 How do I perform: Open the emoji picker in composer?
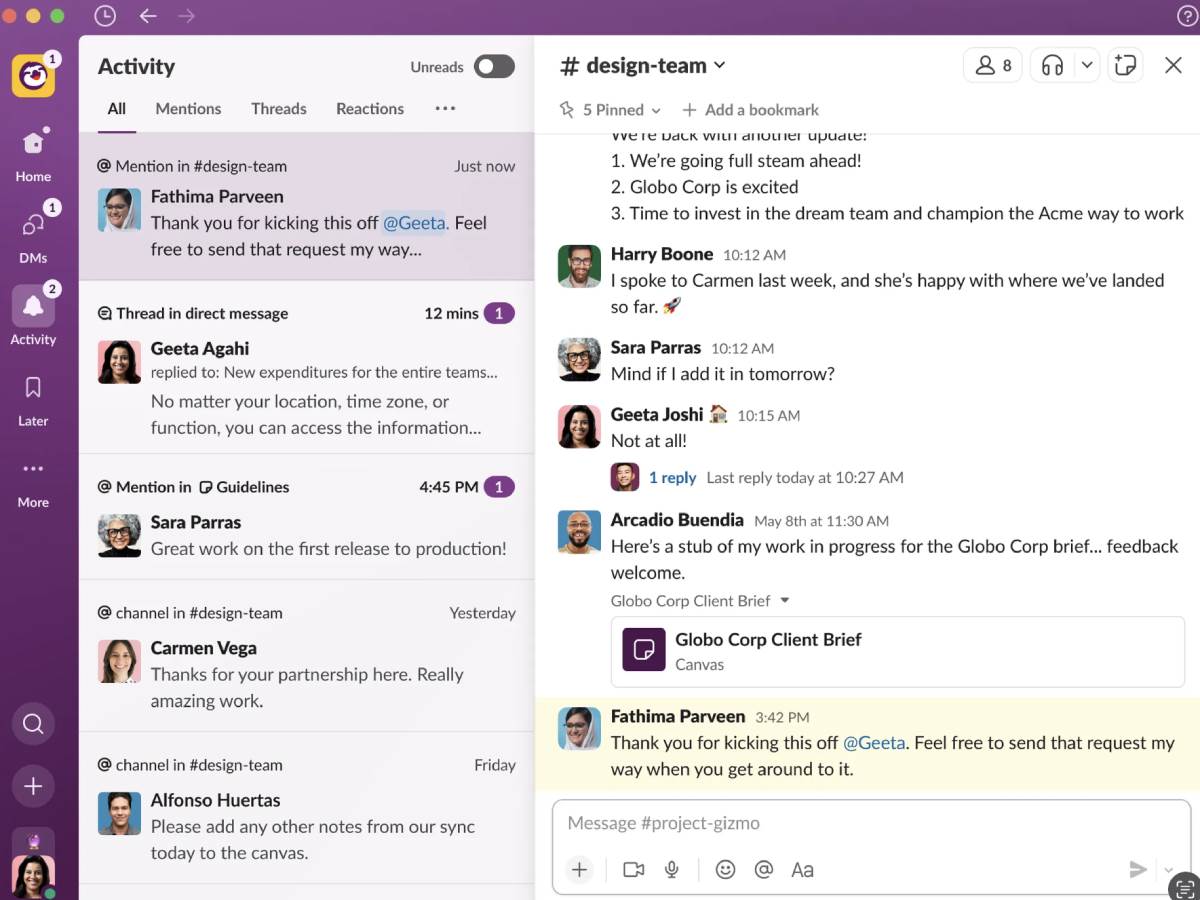click(725, 869)
